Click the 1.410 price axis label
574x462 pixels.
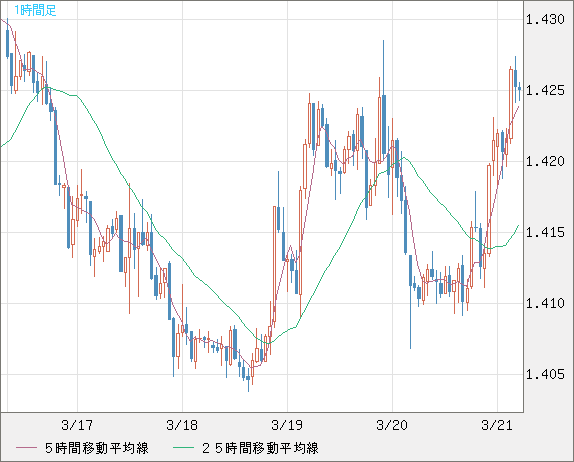point(545,303)
